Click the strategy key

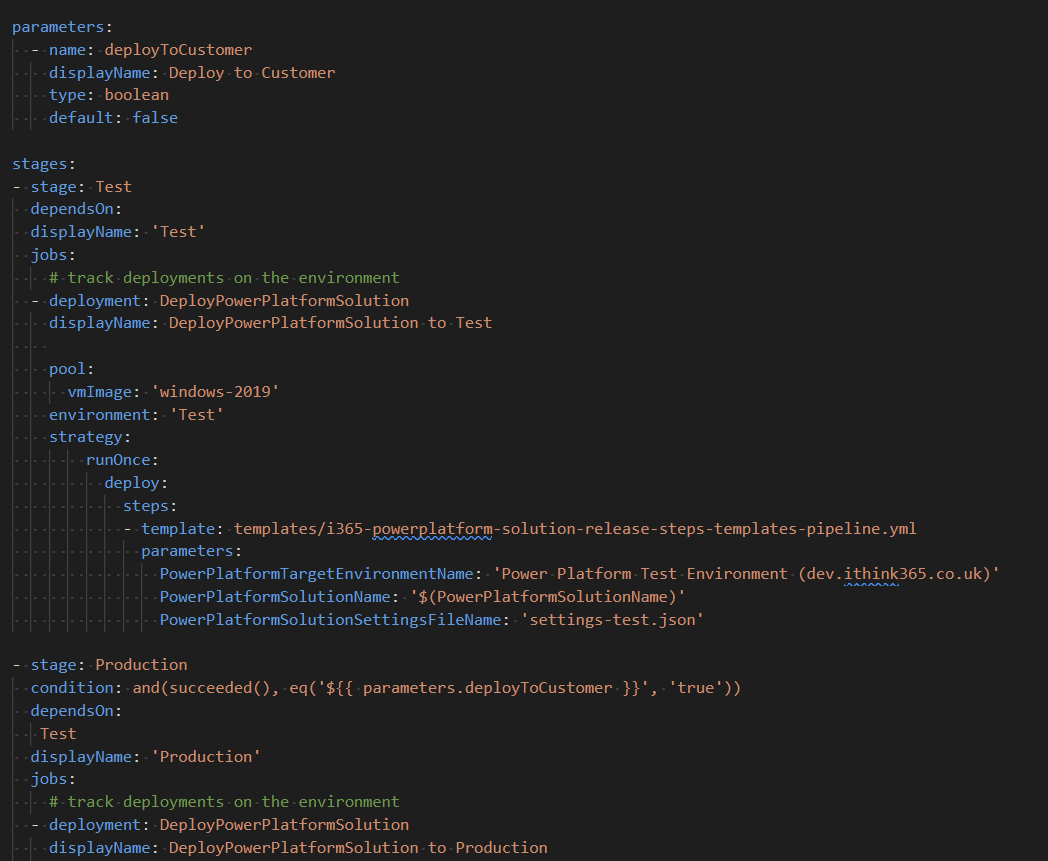pos(86,437)
